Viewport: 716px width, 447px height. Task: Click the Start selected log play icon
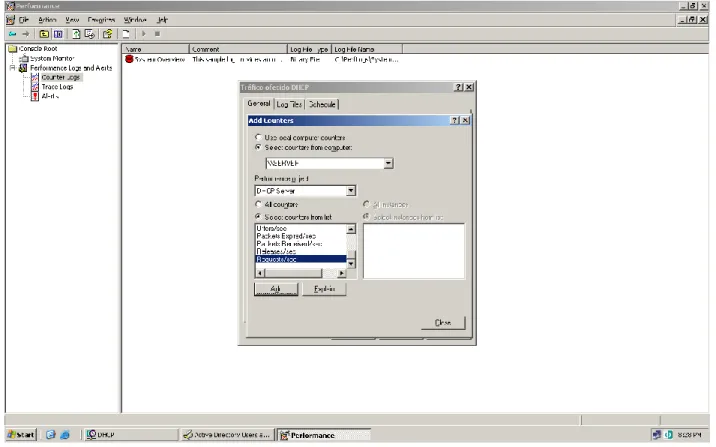pyautogui.click(x=143, y=34)
